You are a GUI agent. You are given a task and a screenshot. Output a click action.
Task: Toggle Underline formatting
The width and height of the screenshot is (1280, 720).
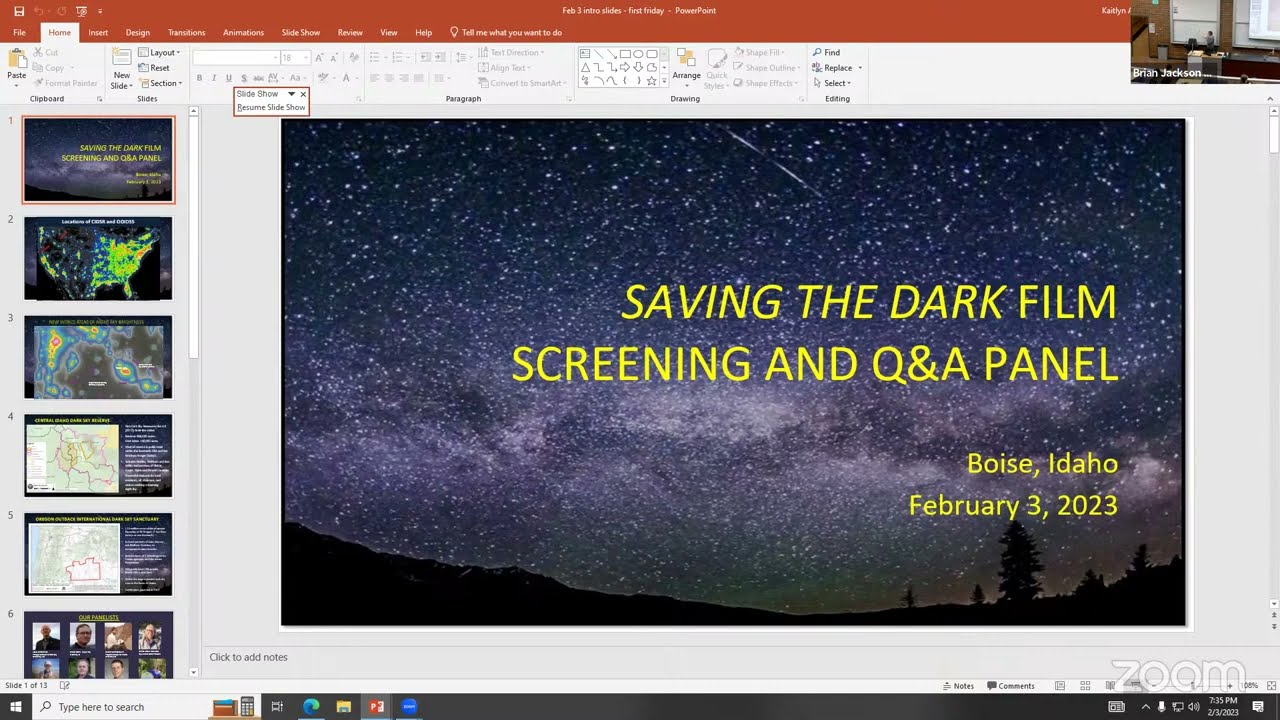click(229, 78)
